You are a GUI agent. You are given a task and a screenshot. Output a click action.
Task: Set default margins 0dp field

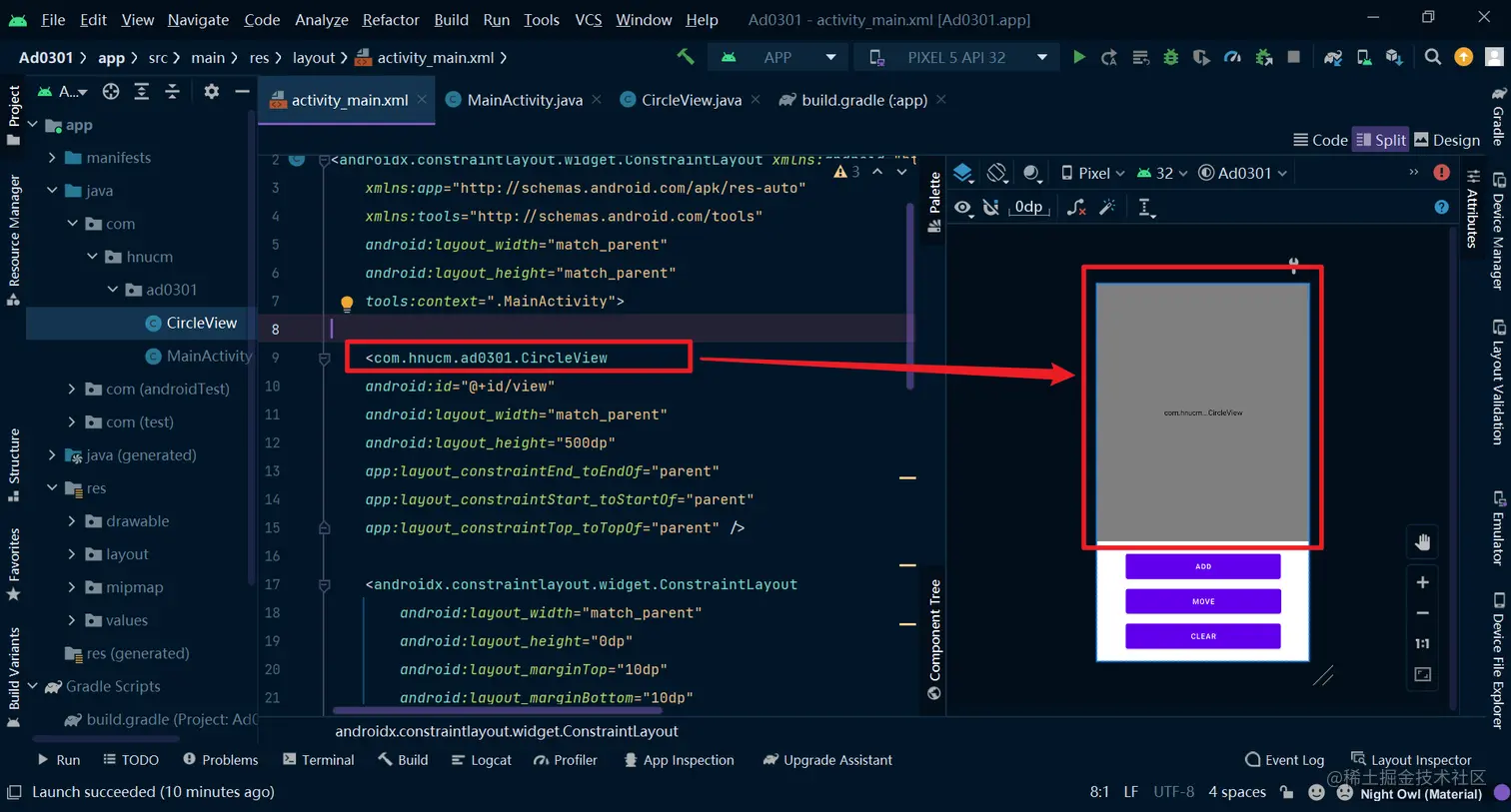tap(1028, 207)
